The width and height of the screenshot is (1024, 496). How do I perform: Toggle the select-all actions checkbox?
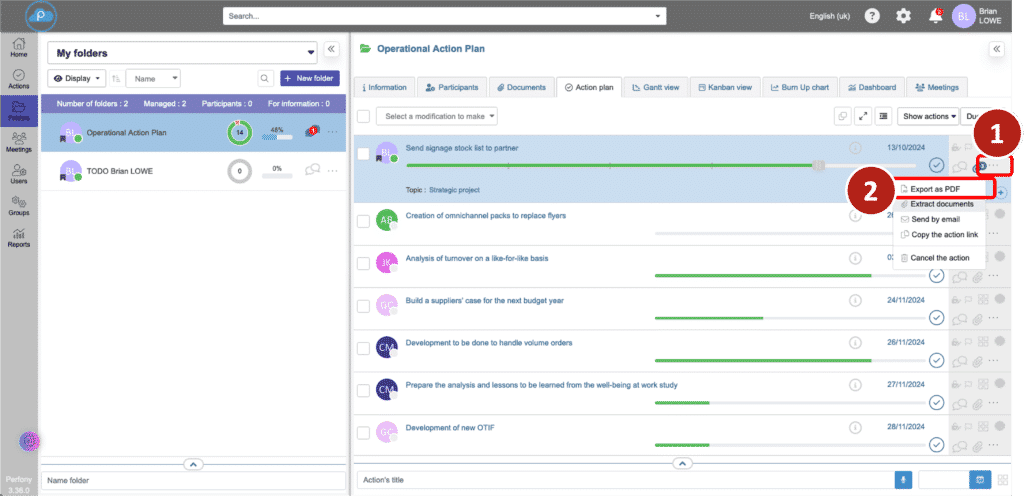pos(364,116)
